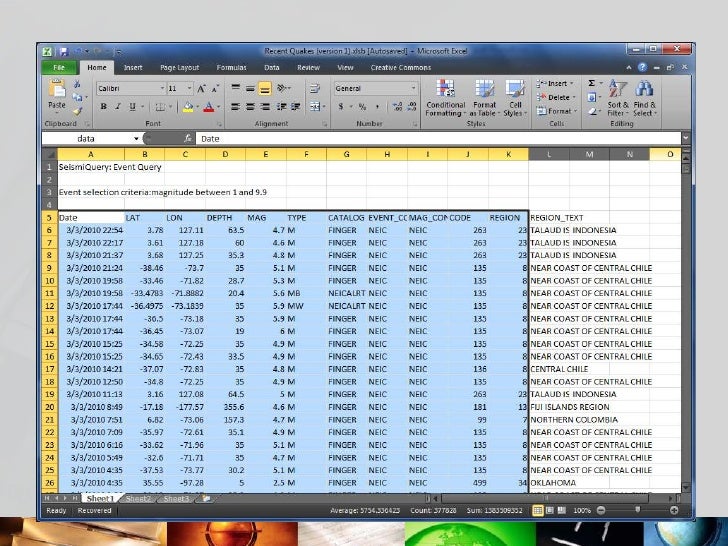
Task: Open the font size 11 dropdown
Action: point(189,88)
